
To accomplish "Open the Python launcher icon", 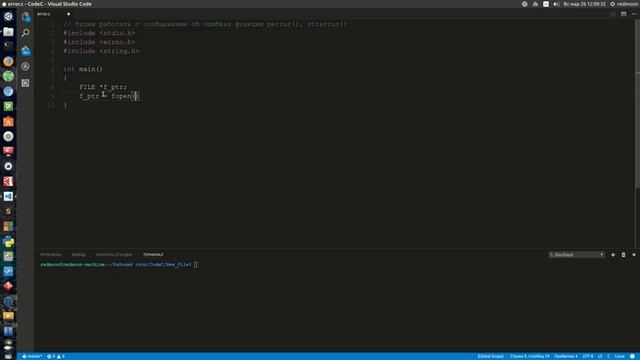I will pos(8,241).
